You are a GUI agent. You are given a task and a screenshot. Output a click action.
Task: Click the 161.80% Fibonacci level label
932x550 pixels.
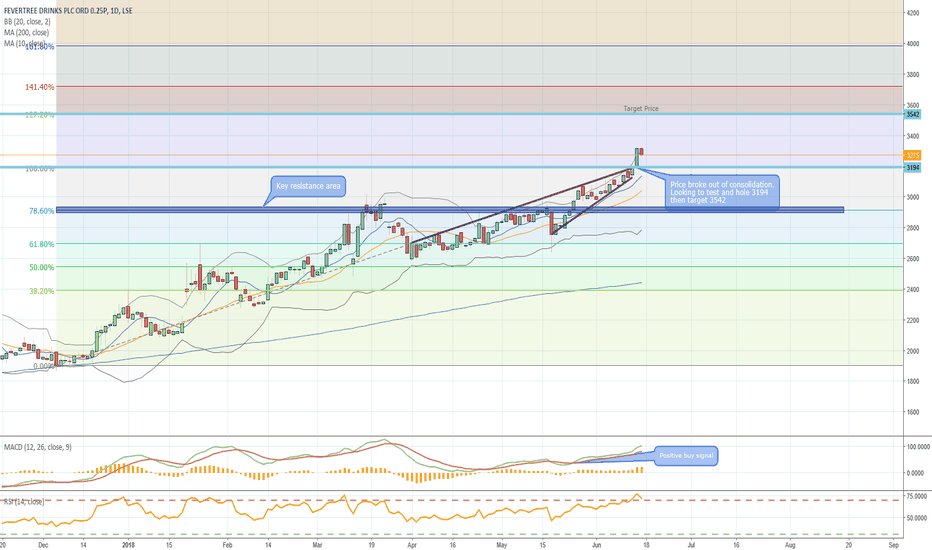(40, 46)
